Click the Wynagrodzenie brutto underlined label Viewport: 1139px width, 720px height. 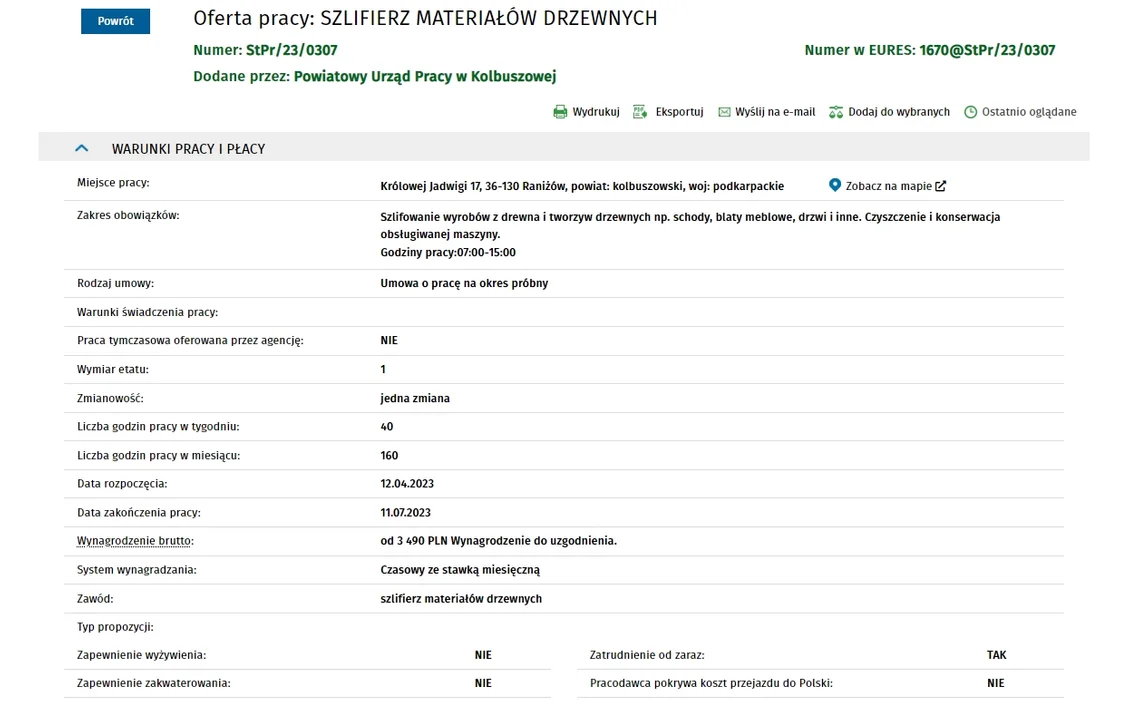135,541
